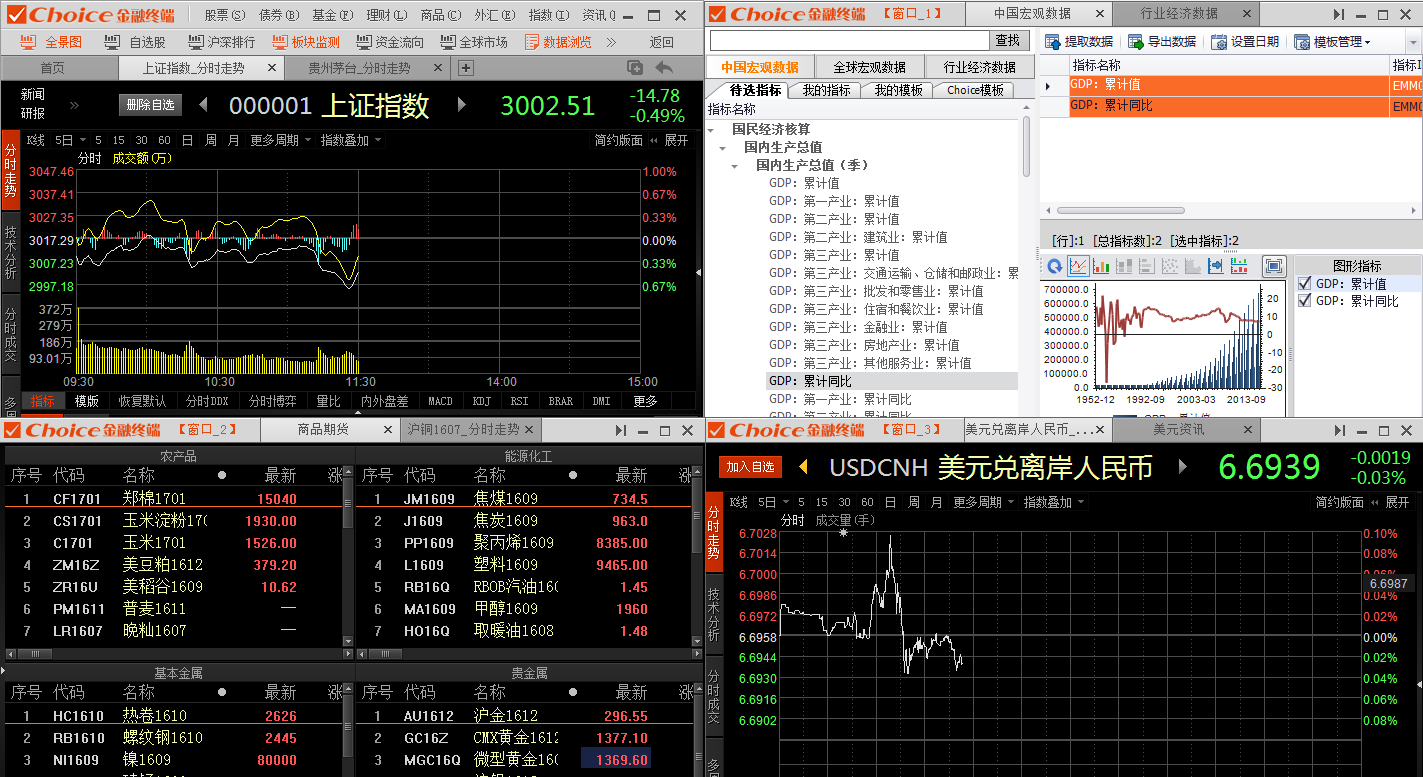1423x777 pixels.
Task: Click the duplicate window icon beside tabs
Action: pos(635,67)
